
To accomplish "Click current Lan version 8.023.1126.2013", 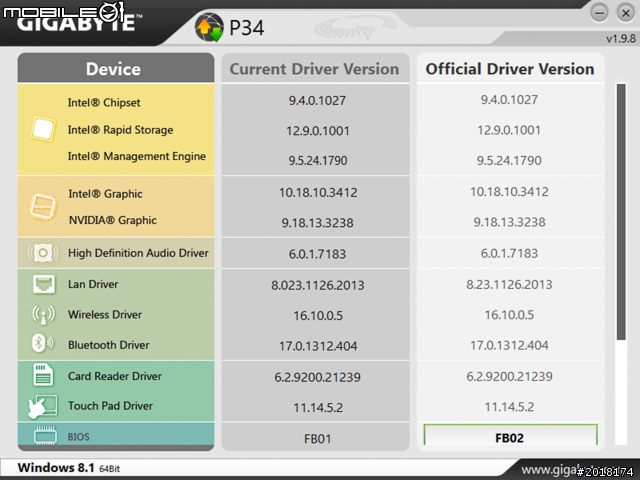I will pyautogui.click(x=318, y=285).
